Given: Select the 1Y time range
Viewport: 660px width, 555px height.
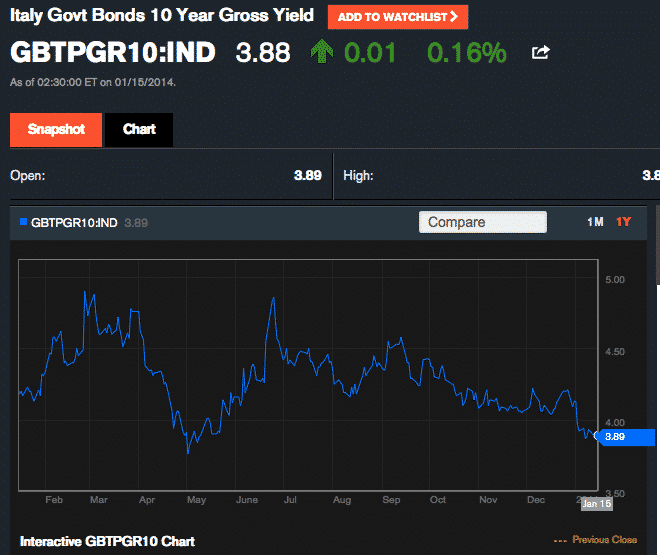Looking at the screenshot, I should coord(624,222).
